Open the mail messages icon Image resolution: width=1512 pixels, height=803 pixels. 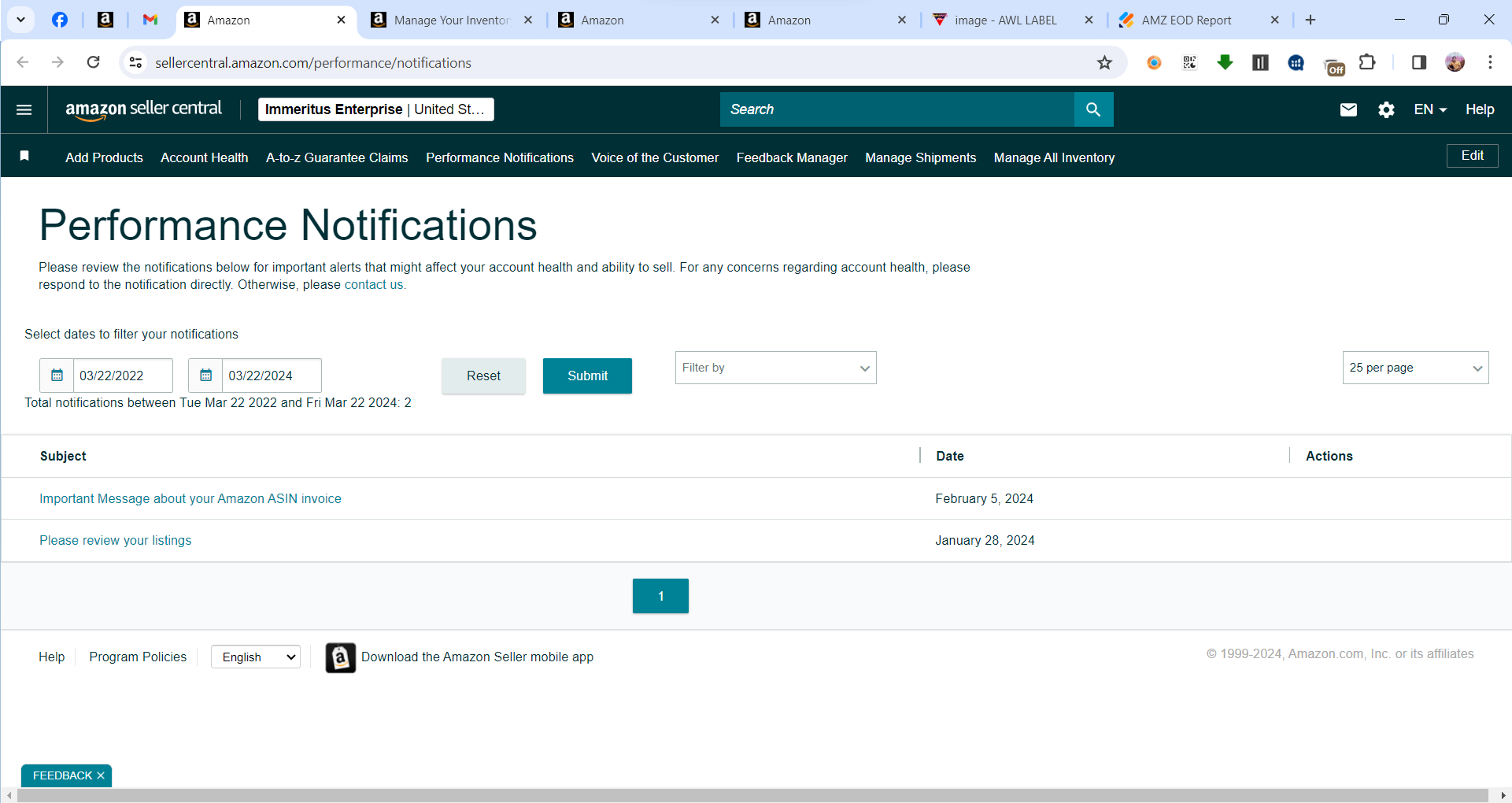coord(1348,109)
